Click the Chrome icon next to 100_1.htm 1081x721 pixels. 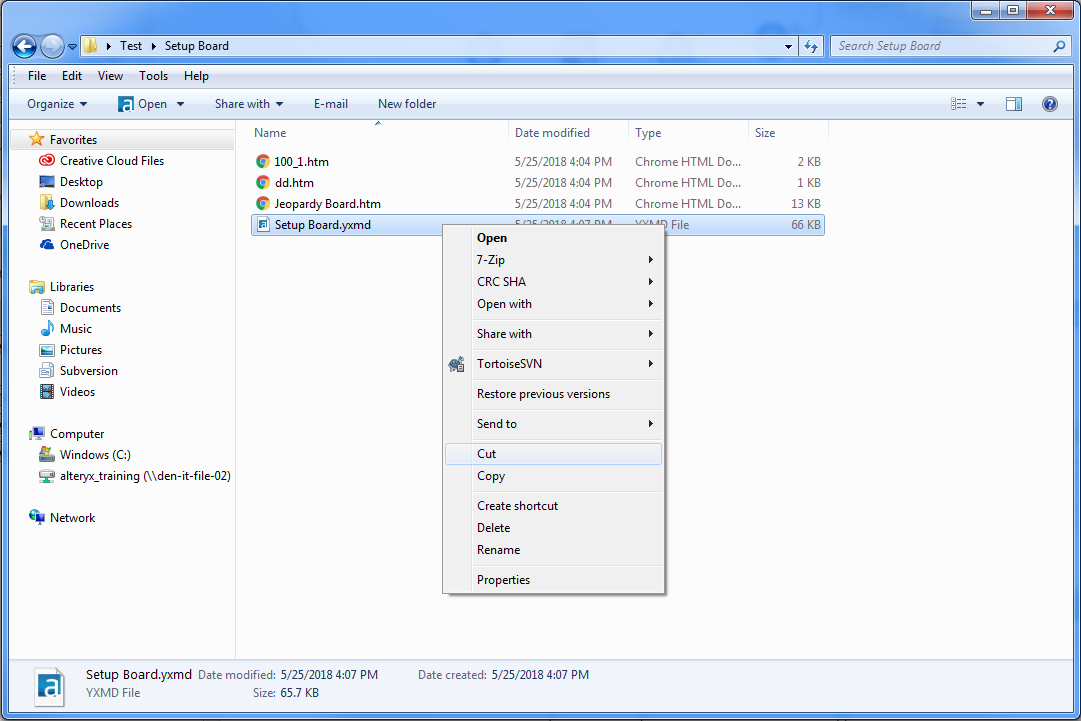click(262, 161)
